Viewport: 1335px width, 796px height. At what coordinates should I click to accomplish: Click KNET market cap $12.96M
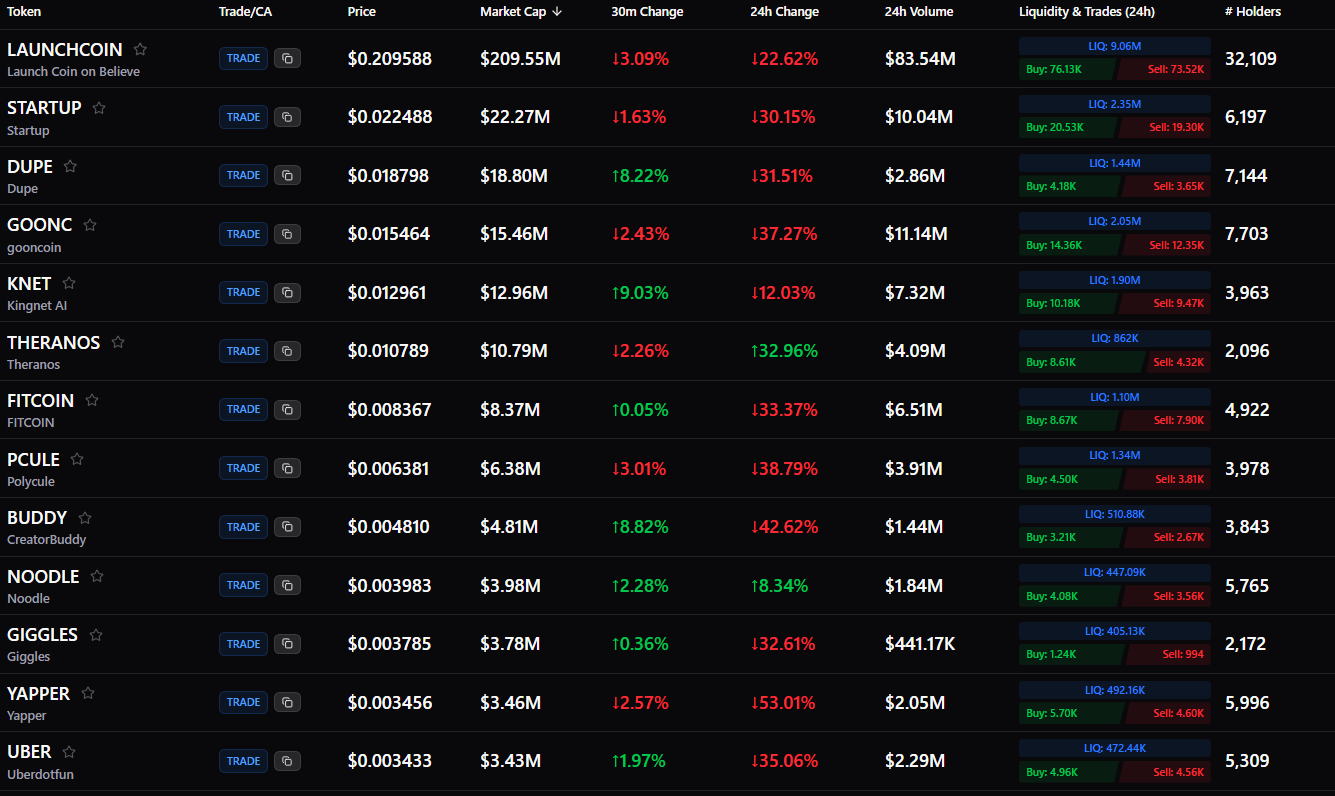[514, 292]
